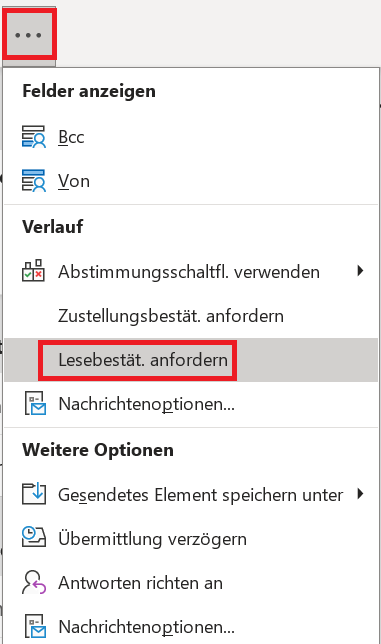
Task: Click the Übermittlung verzögern clock icon
Action: tap(34, 538)
